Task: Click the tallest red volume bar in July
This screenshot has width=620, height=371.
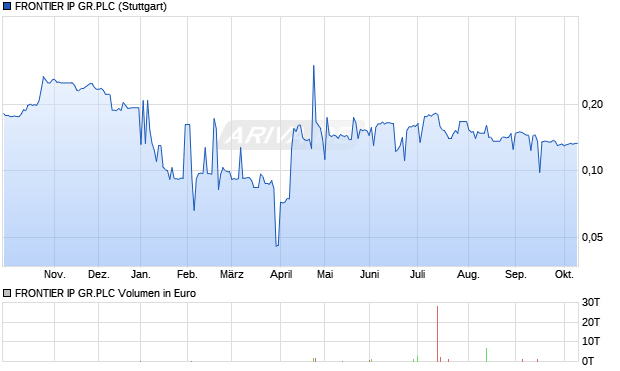Action: 437,334
